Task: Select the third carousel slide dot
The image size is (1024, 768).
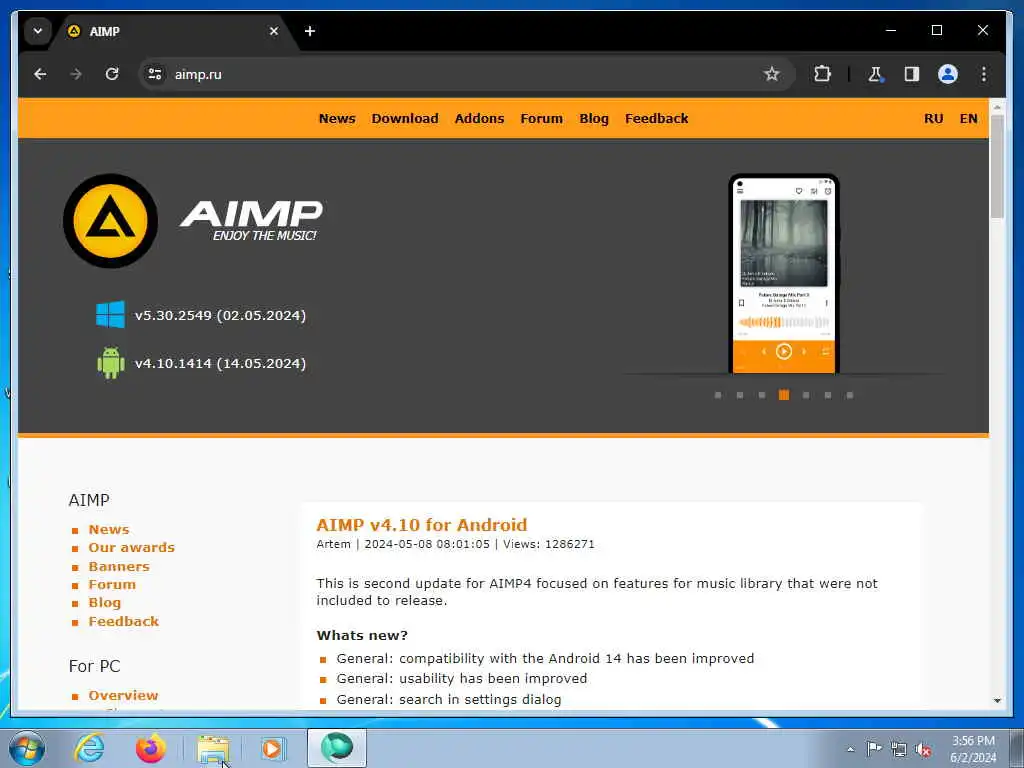Action: pos(761,395)
